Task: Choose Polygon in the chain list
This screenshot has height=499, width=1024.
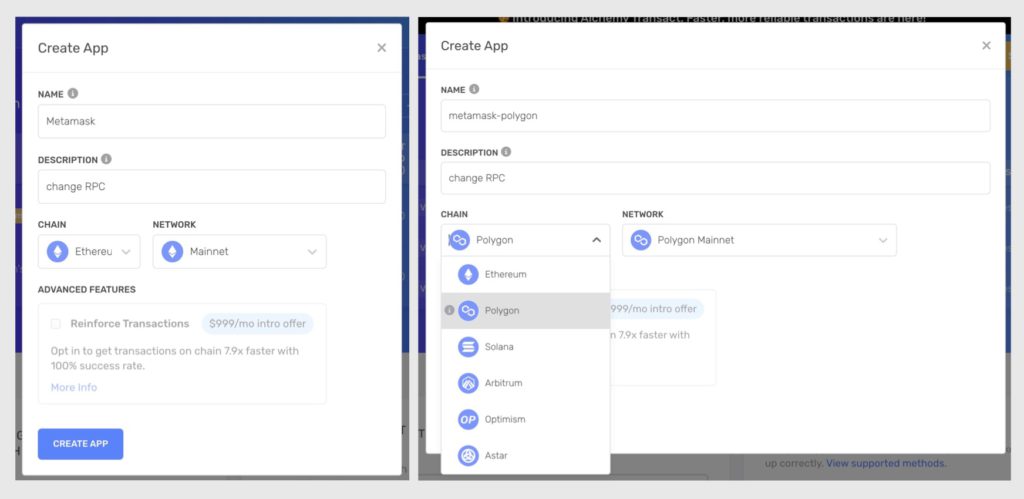Action: pyautogui.click(x=502, y=311)
